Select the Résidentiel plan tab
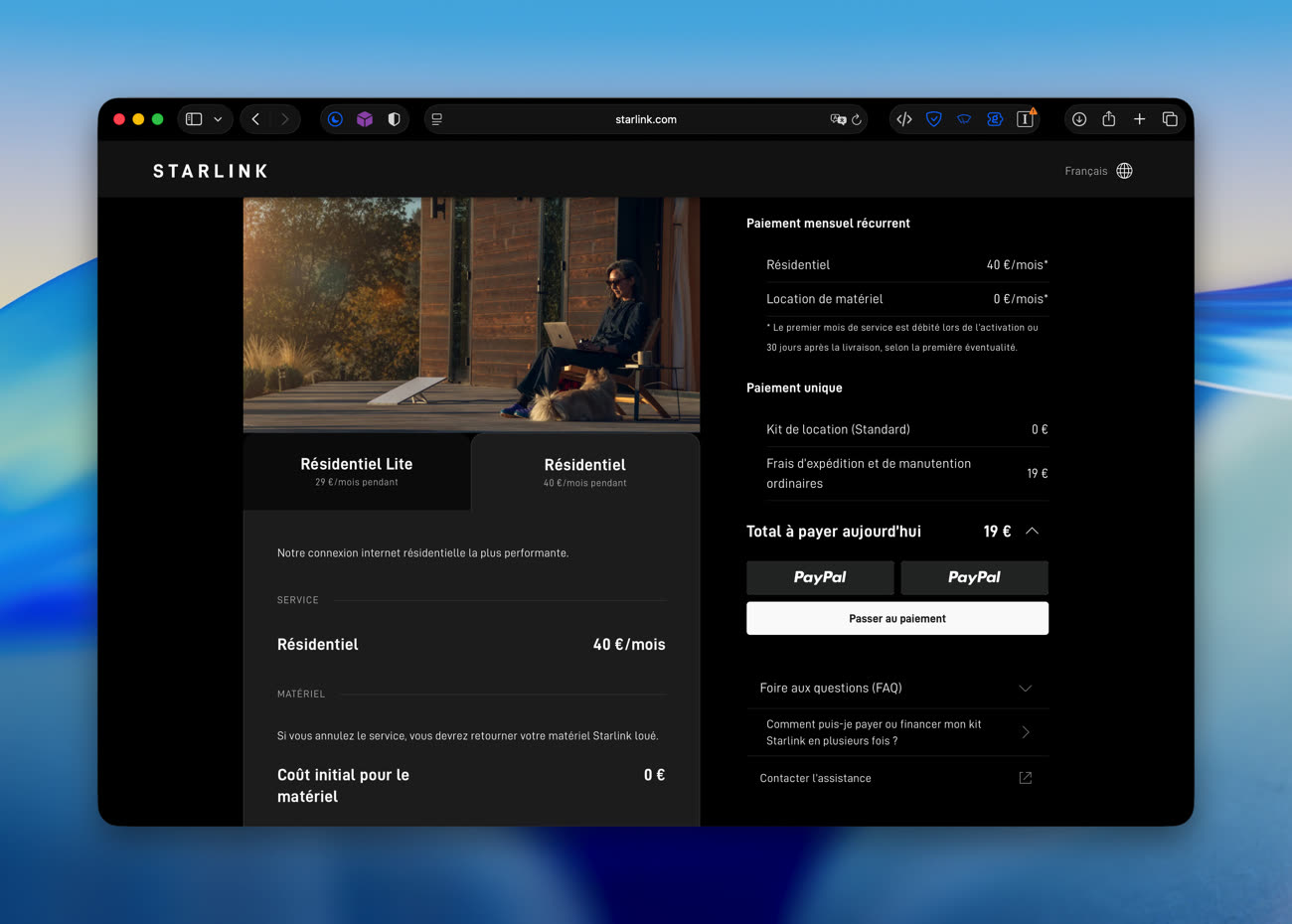 pyautogui.click(x=584, y=472)
